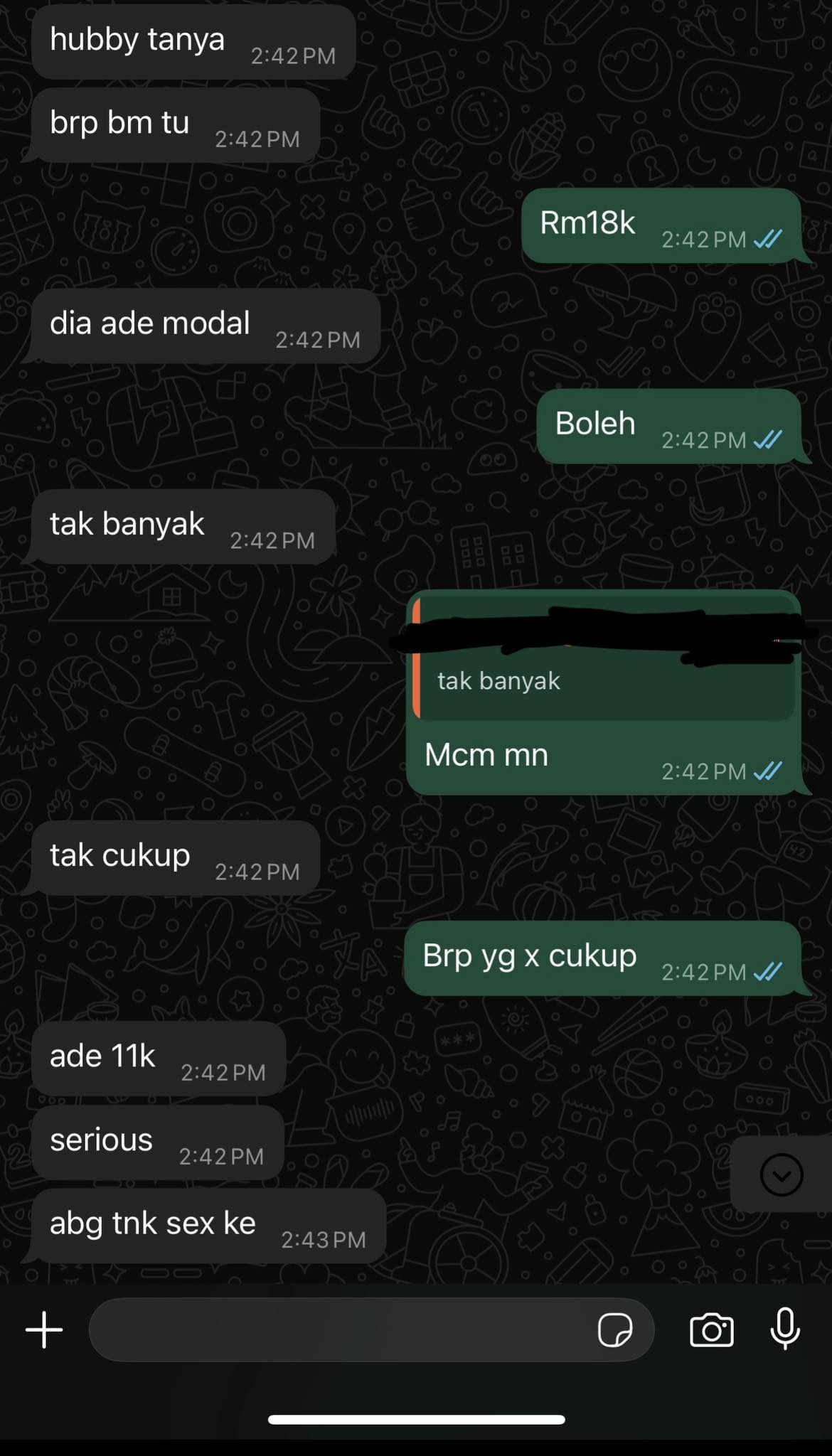Screen dimensions: 832x1456
Task: Tap the 'brp bm tu' message
Action: (175, 125)
